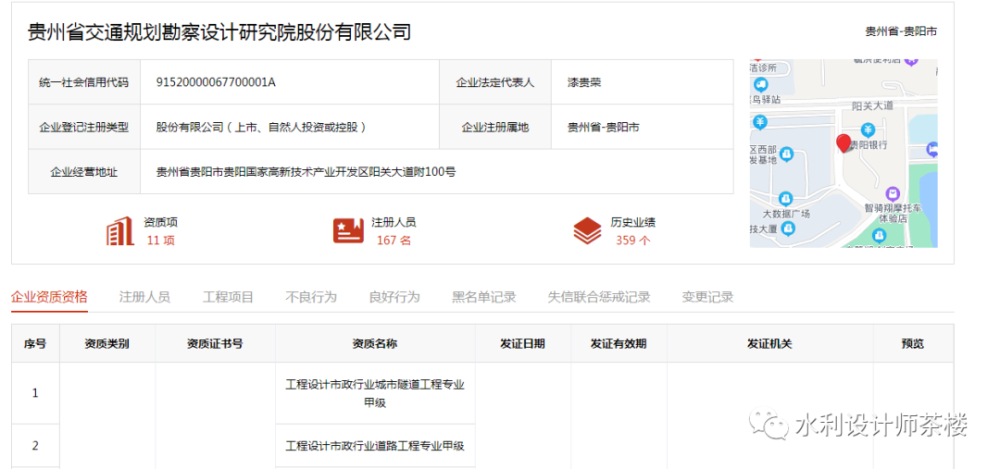
Task: Click the 贵州省-贵阳市 label at top right
Action: 901,32
